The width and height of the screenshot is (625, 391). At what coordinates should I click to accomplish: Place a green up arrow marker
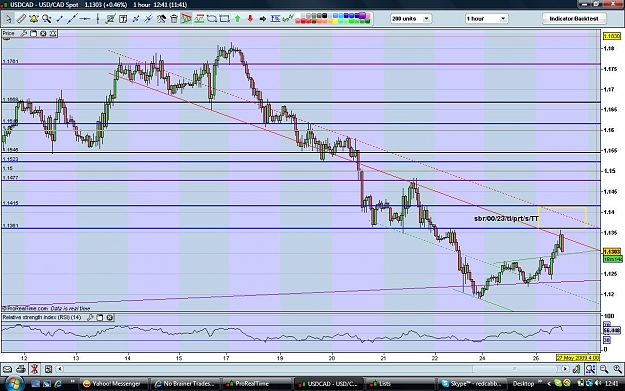238,19
